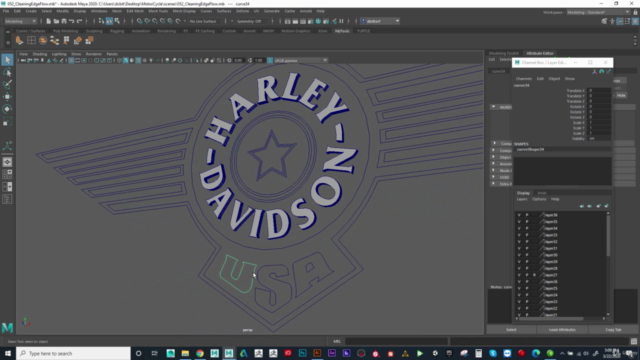
Task: Open the render view clapperboard icon
Action: pos(288,21)
